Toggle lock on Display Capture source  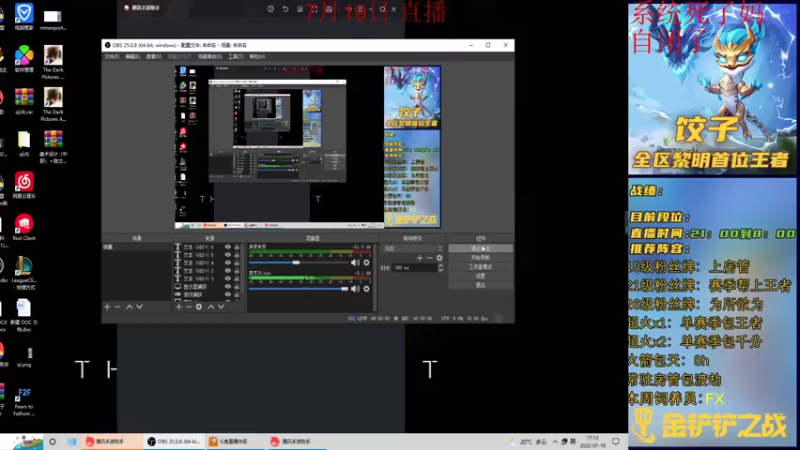tap(236, 287)
